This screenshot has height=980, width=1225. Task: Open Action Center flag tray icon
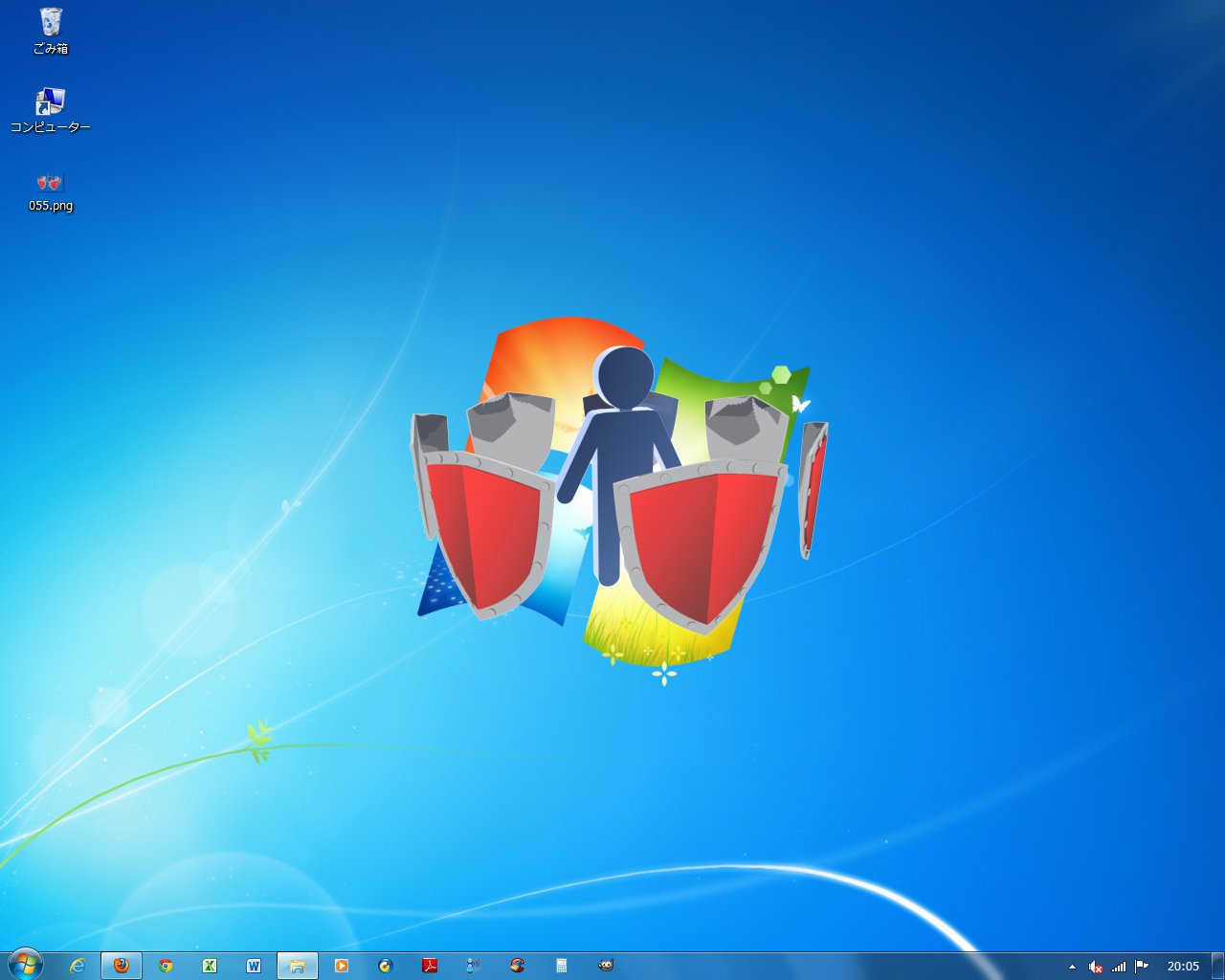point(1141,967)
